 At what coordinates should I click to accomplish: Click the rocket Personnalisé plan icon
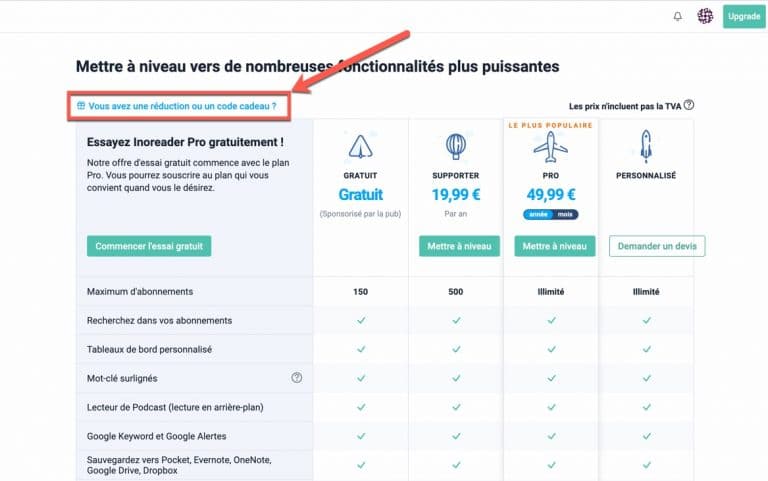click(x=646, y=147)
